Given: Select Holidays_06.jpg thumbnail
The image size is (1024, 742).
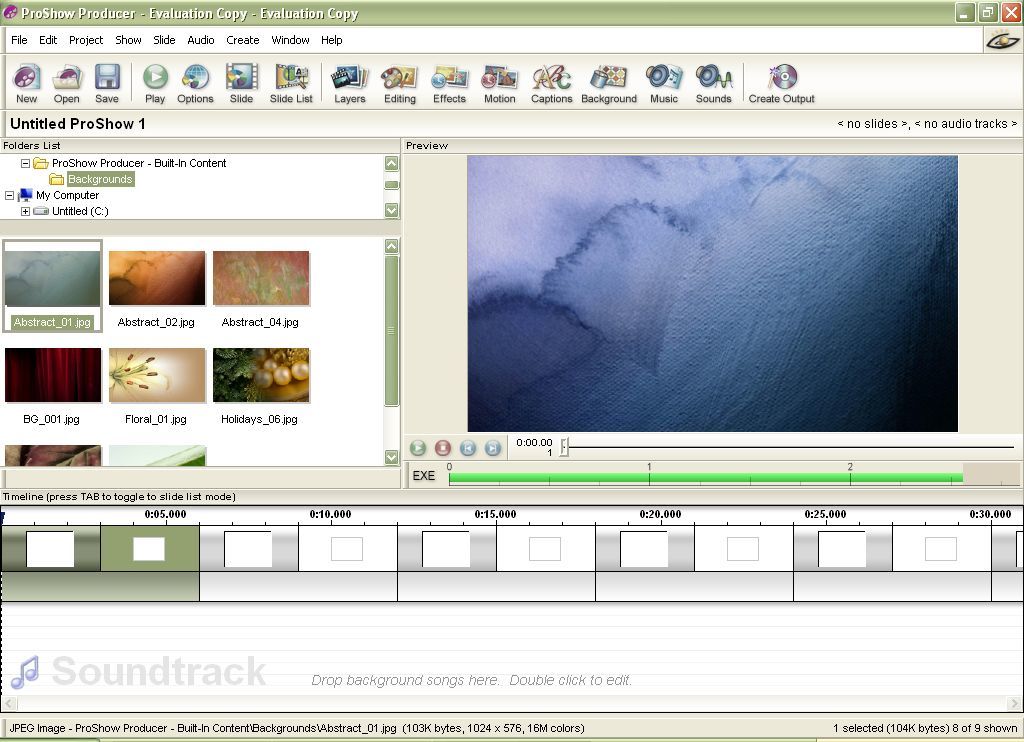Looking at the screenshot, I should click(261, 375).
